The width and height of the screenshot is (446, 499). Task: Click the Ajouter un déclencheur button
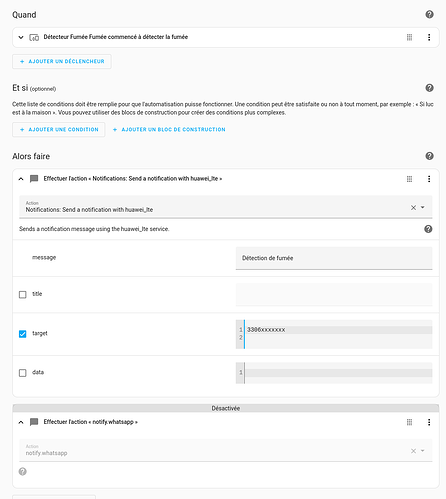[x=62, y=61]
